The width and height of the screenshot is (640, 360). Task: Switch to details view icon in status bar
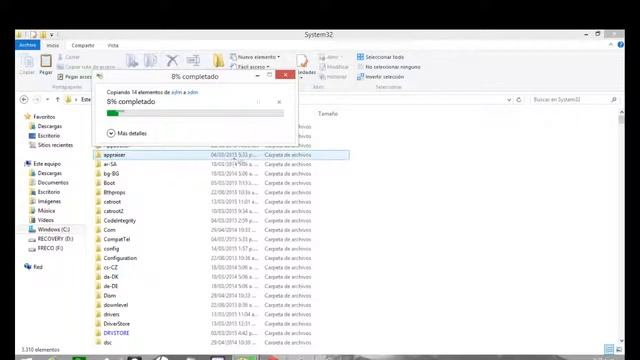609,349
